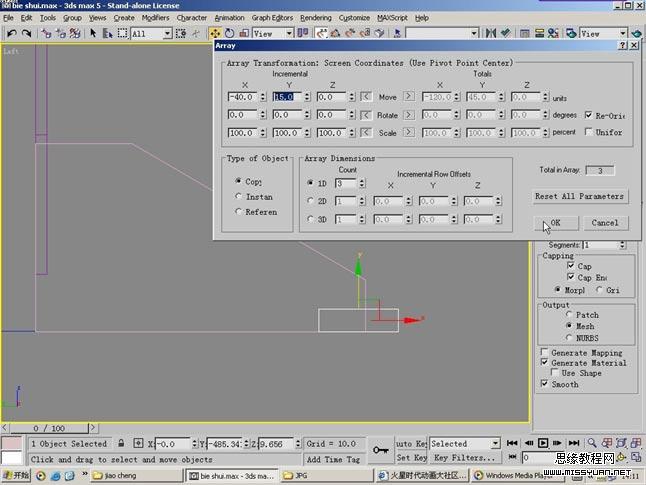Click the pink object color swatch

tap(12, 443)
